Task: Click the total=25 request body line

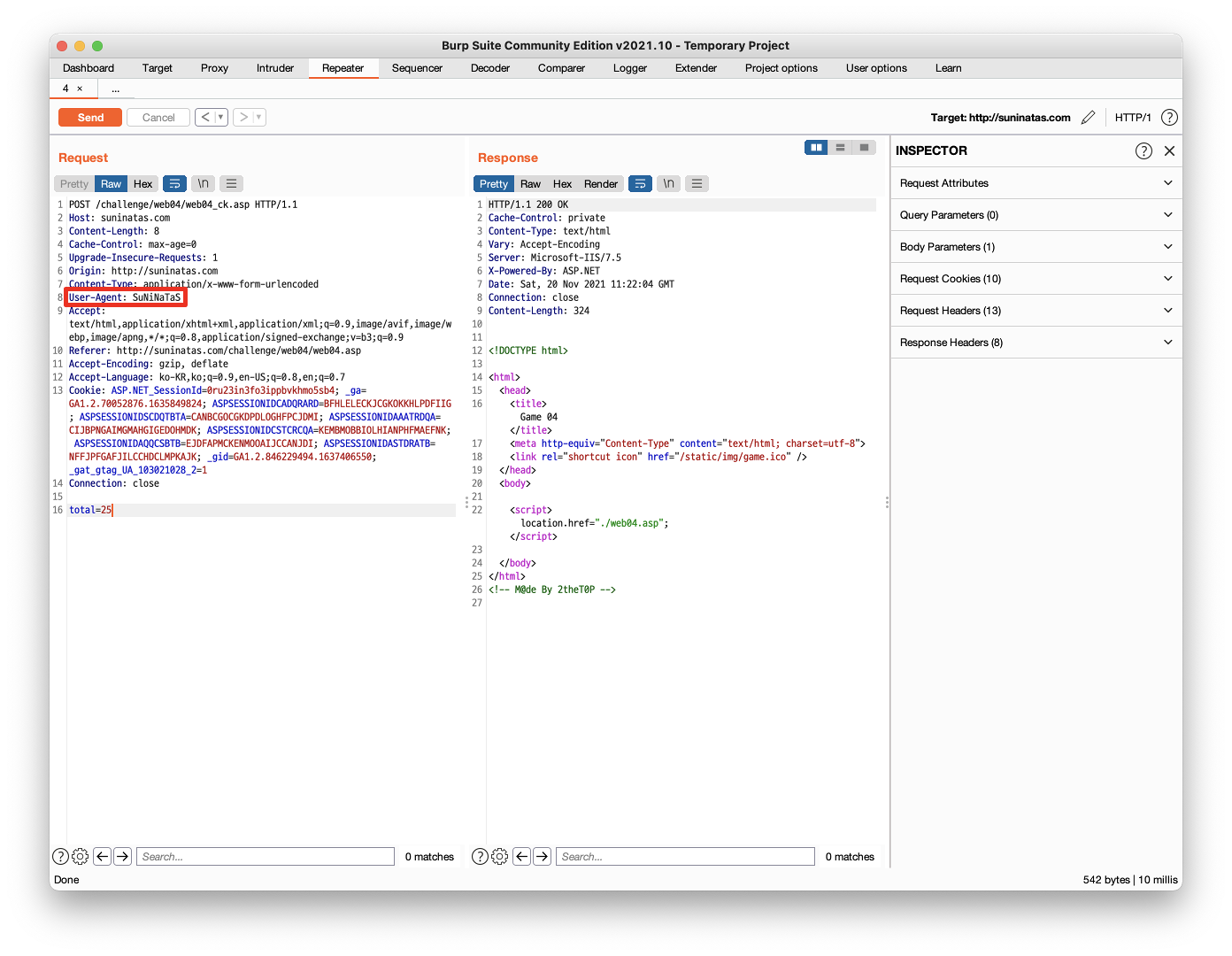Action: tap(262, 510)
